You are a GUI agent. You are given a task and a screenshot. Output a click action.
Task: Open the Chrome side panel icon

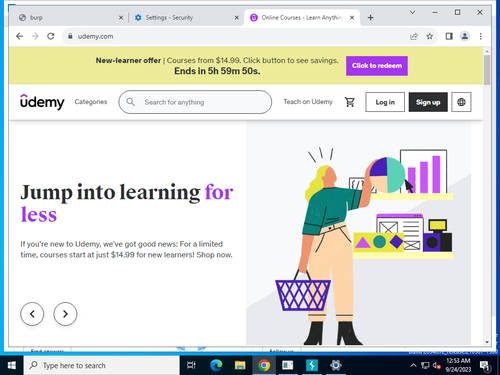pyautogui.click(x=449, y=36)
